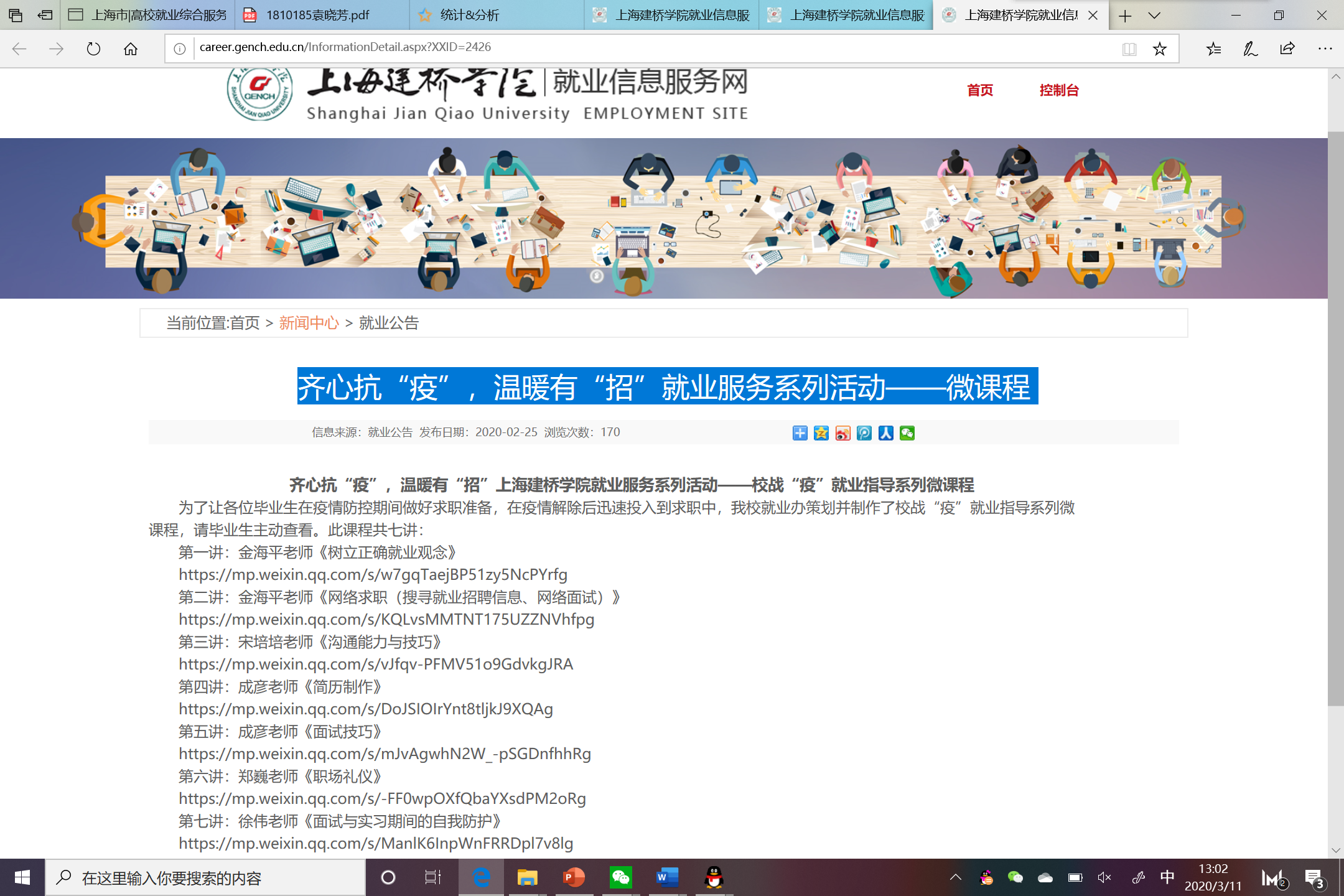The image size is (1344, 896).
Task: Open Settings and more ellipsis menu
Action: click(x=1325, y=49)
